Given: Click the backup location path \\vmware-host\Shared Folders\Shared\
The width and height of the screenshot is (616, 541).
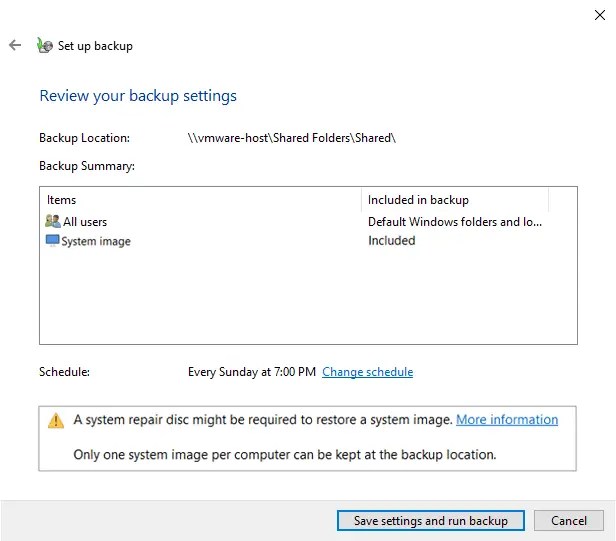Looking at the screenshot, I should point(292,138).
